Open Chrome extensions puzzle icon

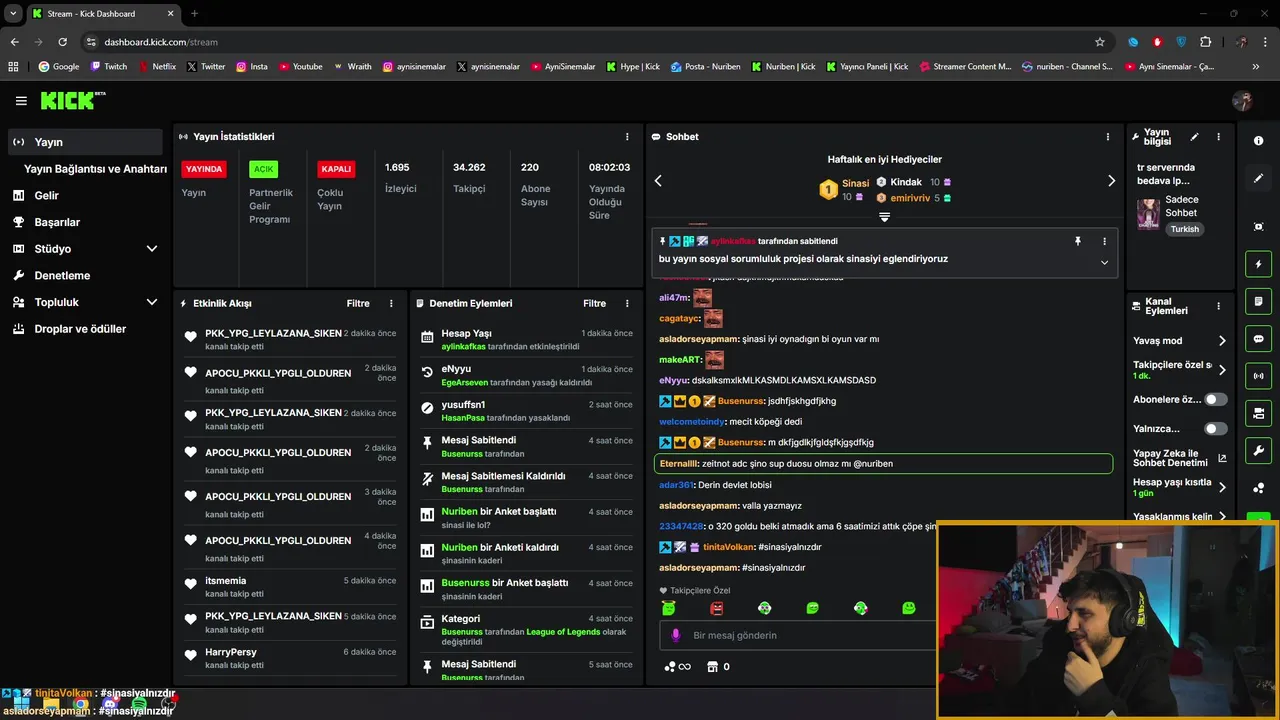[1205, 42]
